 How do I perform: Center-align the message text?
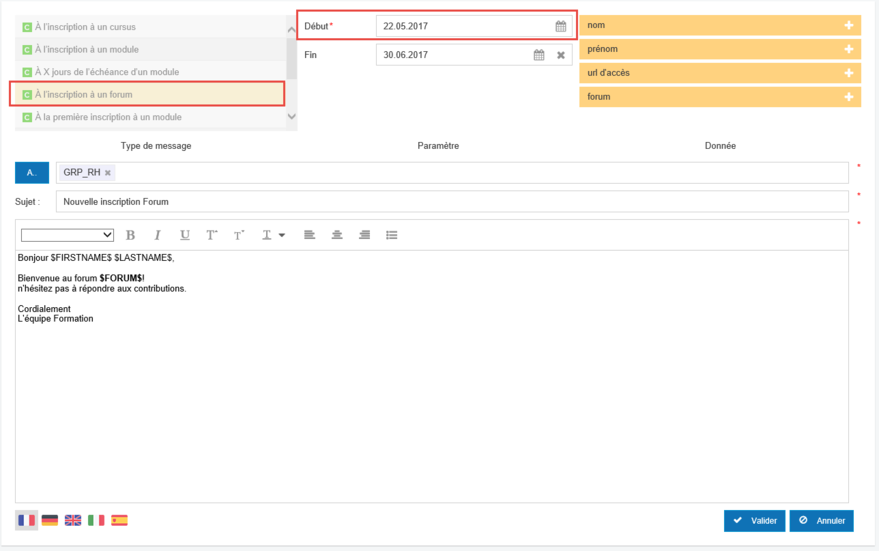click(x=337, y=235)
